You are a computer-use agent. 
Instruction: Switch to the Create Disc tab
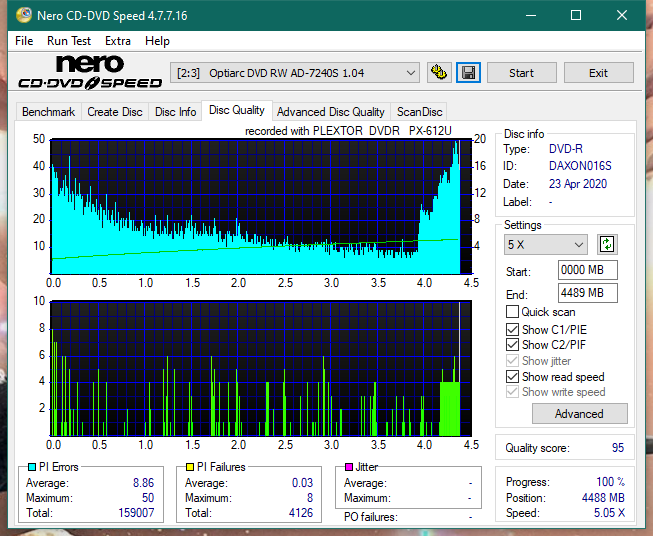tap(115, 112)
